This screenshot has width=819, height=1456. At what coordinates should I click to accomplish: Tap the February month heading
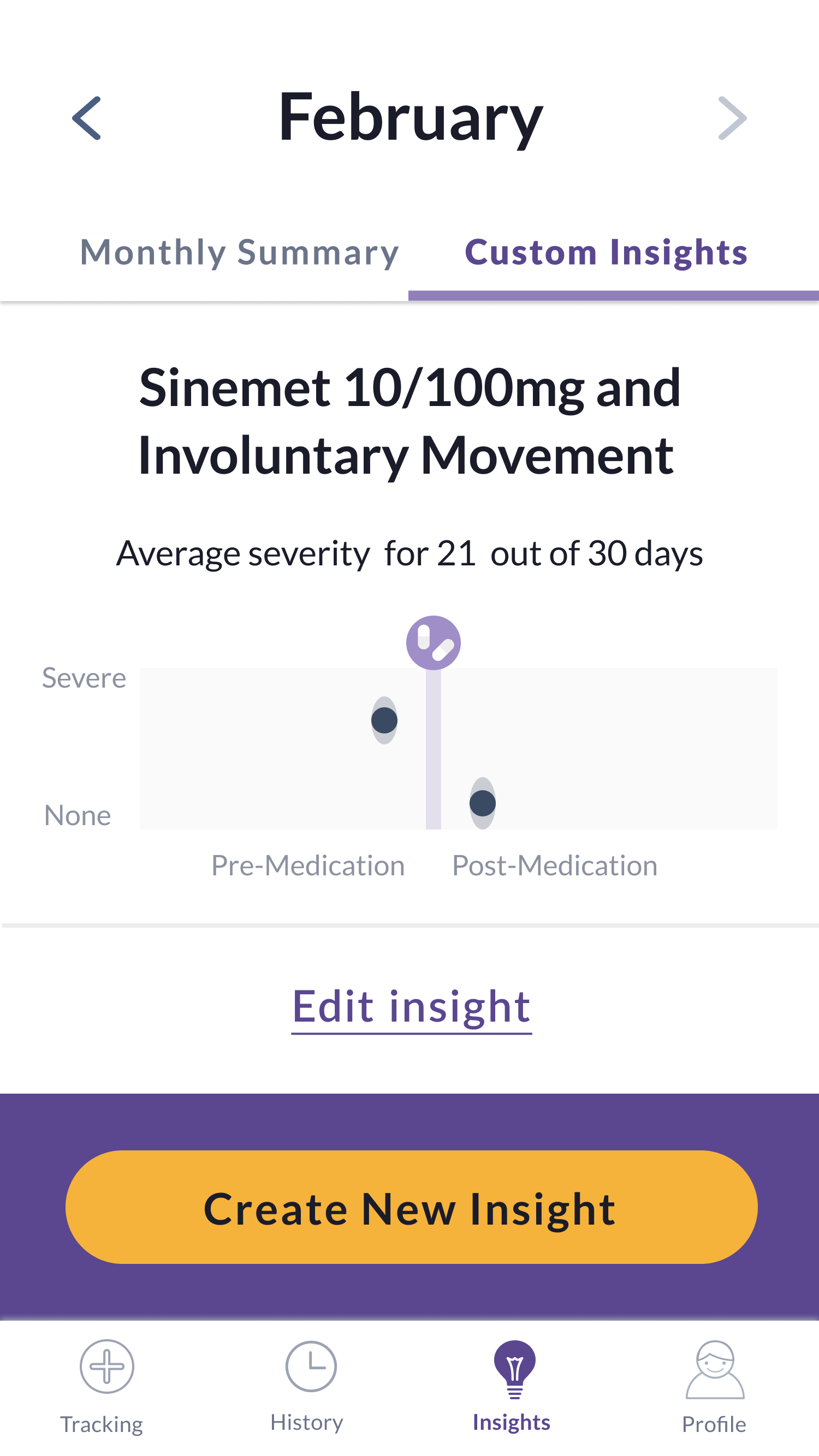point(410,117)
